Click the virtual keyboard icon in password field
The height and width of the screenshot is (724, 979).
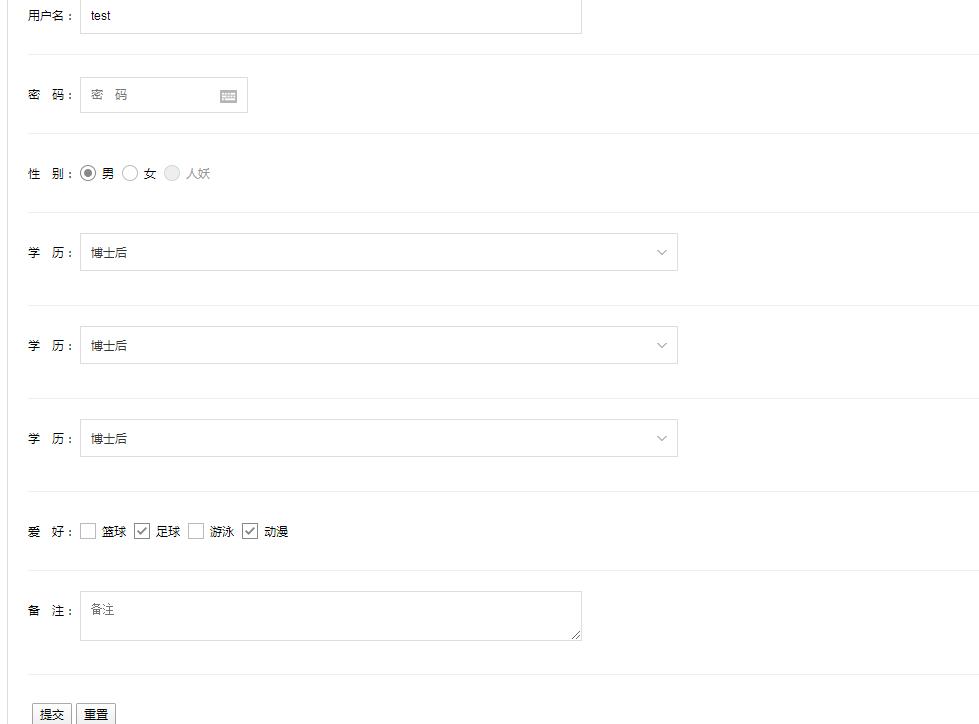click(228, 96)
